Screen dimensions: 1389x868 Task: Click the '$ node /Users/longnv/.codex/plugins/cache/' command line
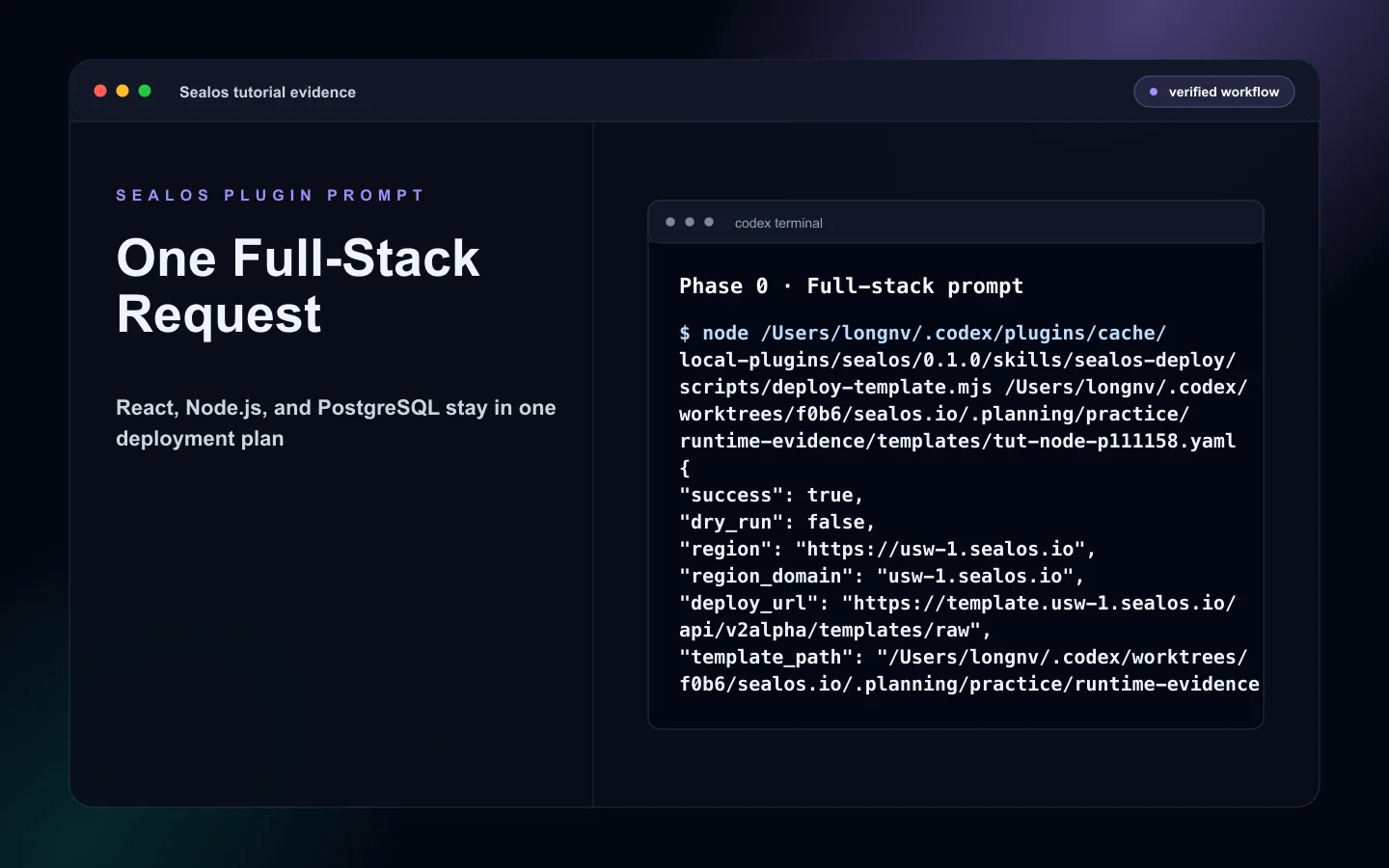922,333
